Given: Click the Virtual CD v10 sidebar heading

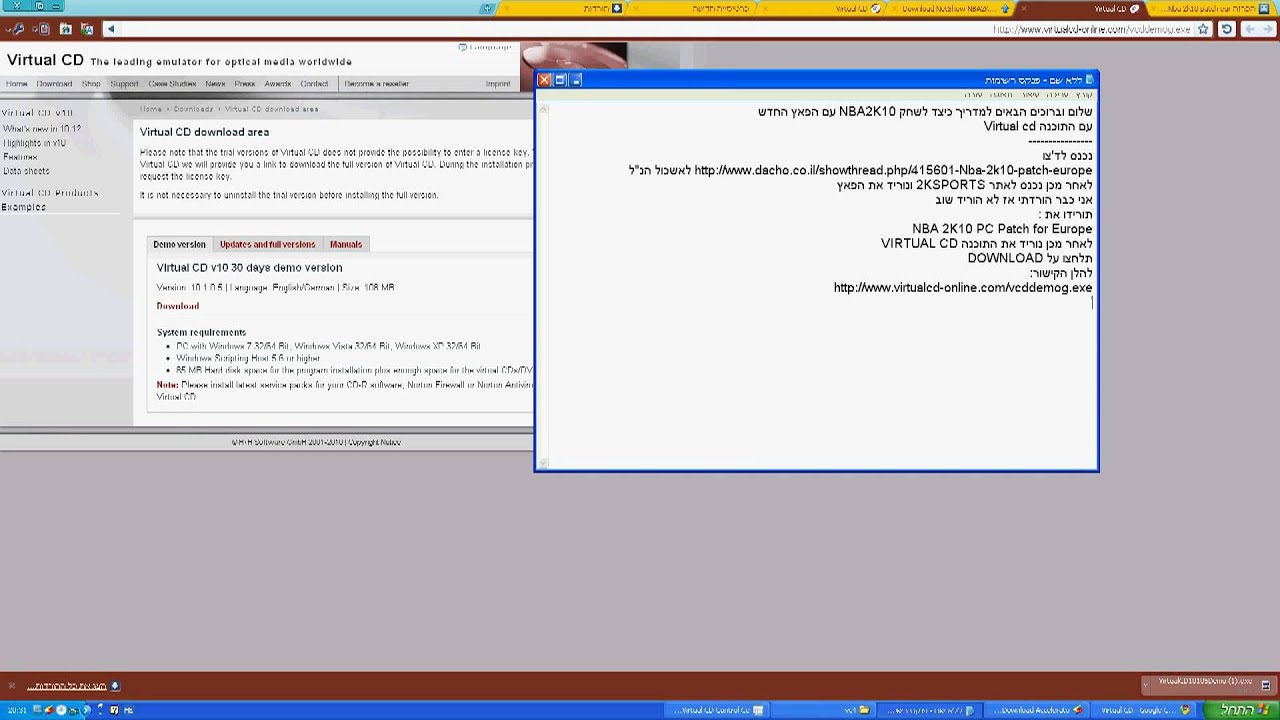Looking at the screenshot, I should (37, 113).
